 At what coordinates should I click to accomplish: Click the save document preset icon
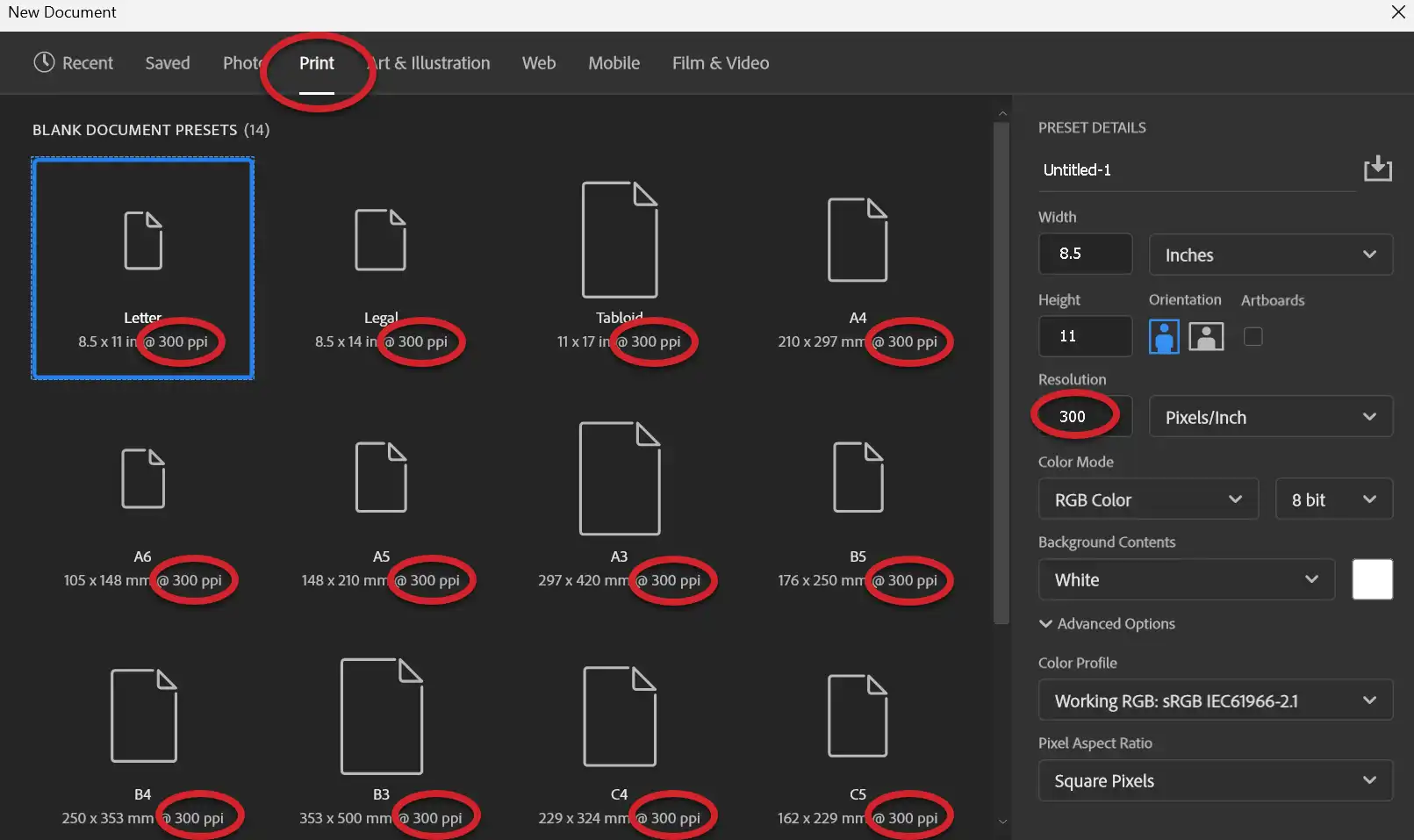point(1377,169)
